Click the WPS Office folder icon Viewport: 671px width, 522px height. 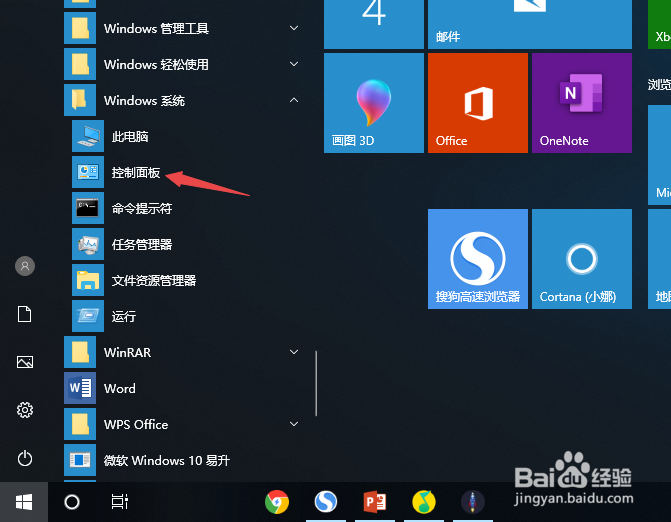80,424
